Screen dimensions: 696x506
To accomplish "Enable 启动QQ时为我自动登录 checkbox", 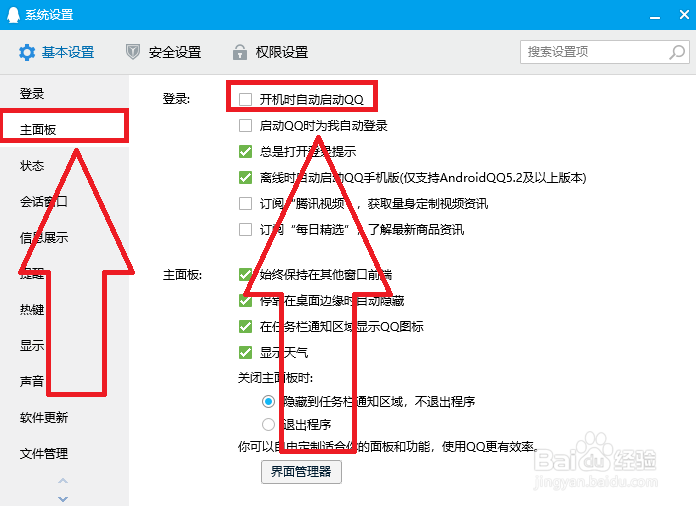I will point(245,126).
